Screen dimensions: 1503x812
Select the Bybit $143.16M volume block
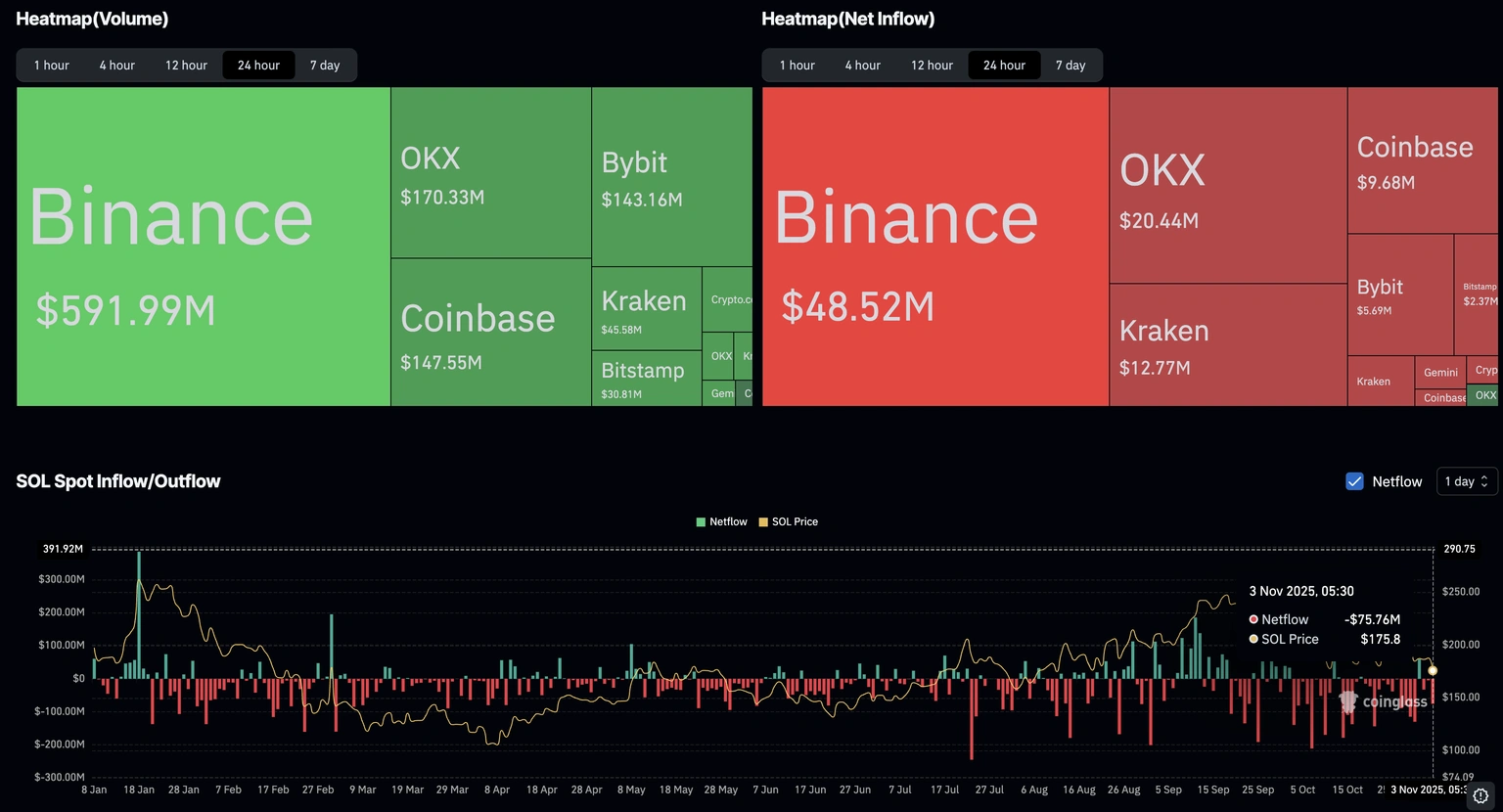point(671,176)
